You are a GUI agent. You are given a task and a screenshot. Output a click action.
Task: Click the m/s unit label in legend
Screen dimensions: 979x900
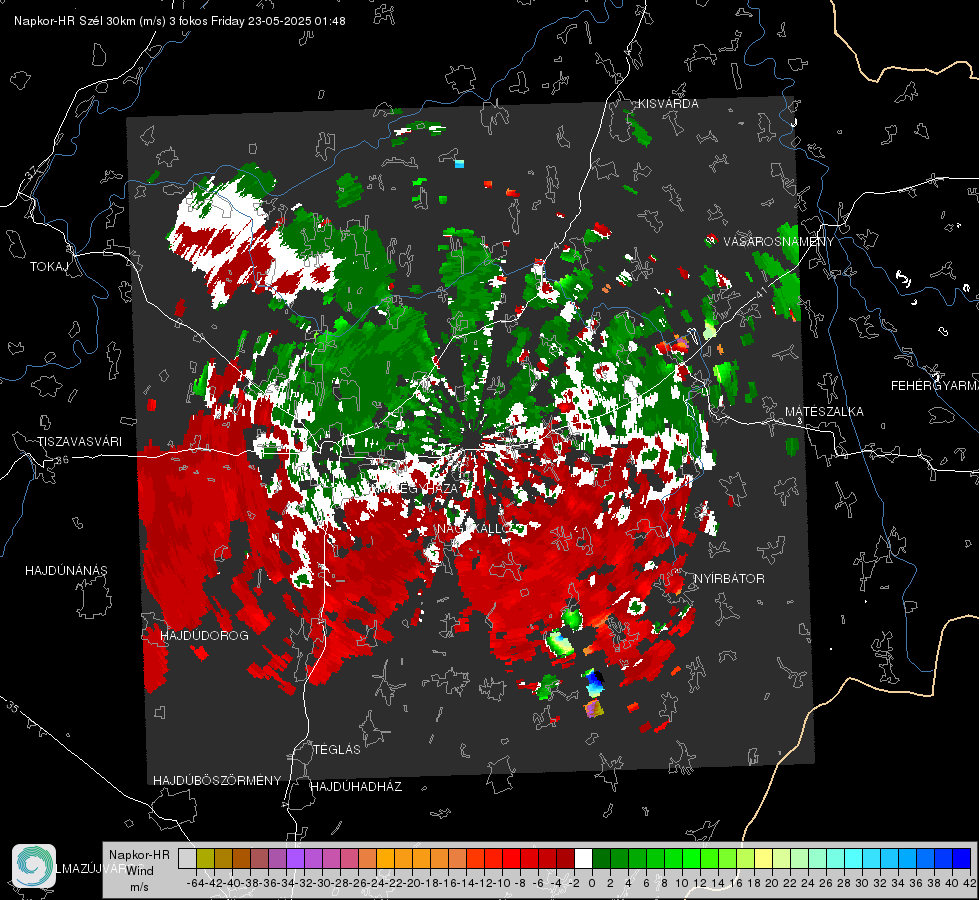(139, 887)
